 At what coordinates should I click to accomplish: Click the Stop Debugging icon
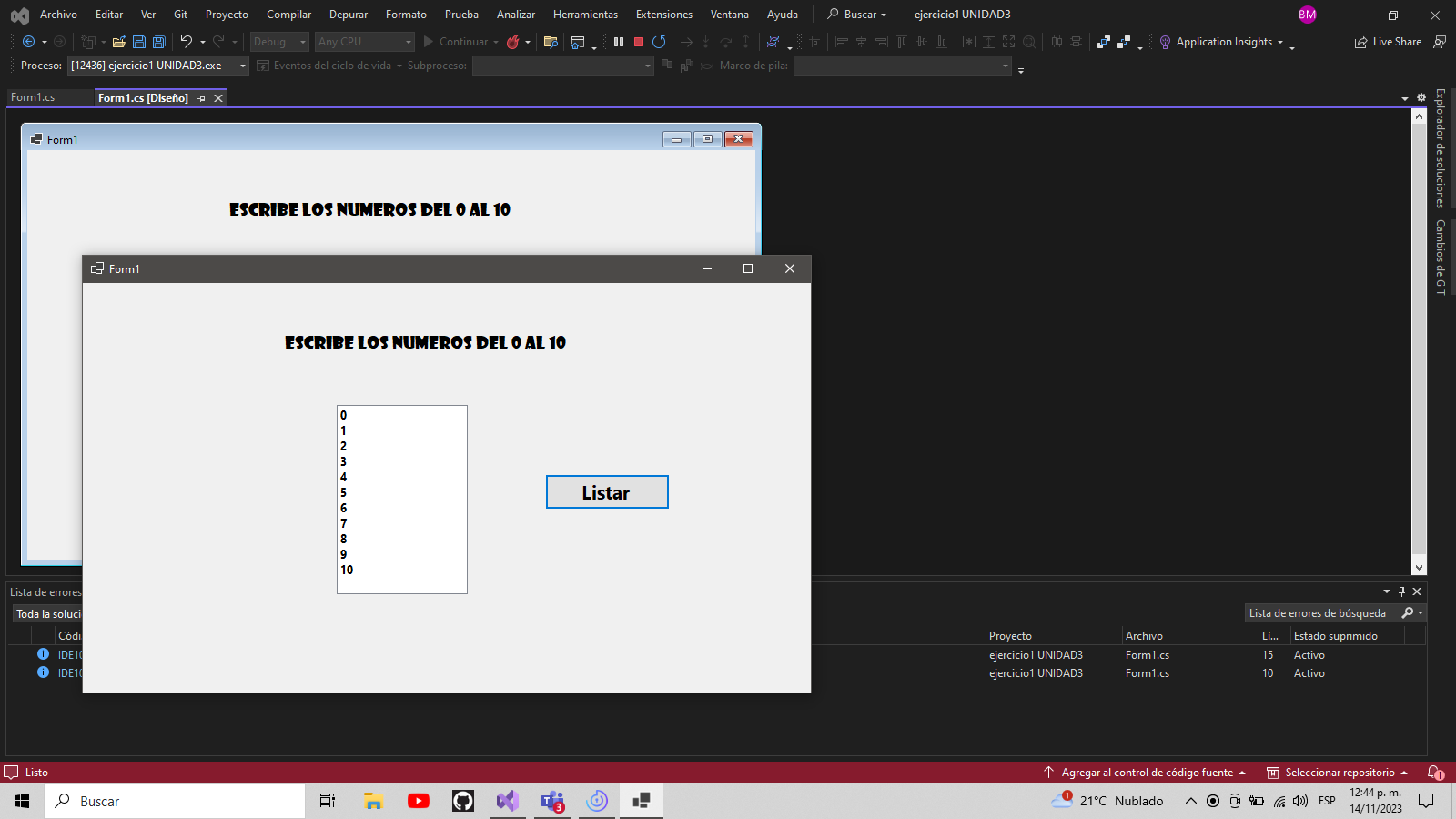[x=638, y=42]
